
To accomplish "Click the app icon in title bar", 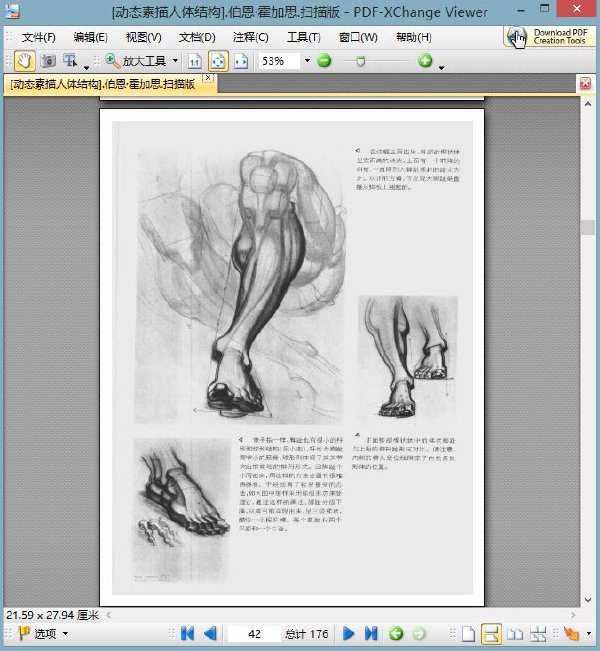I will [x=12, y=11].
